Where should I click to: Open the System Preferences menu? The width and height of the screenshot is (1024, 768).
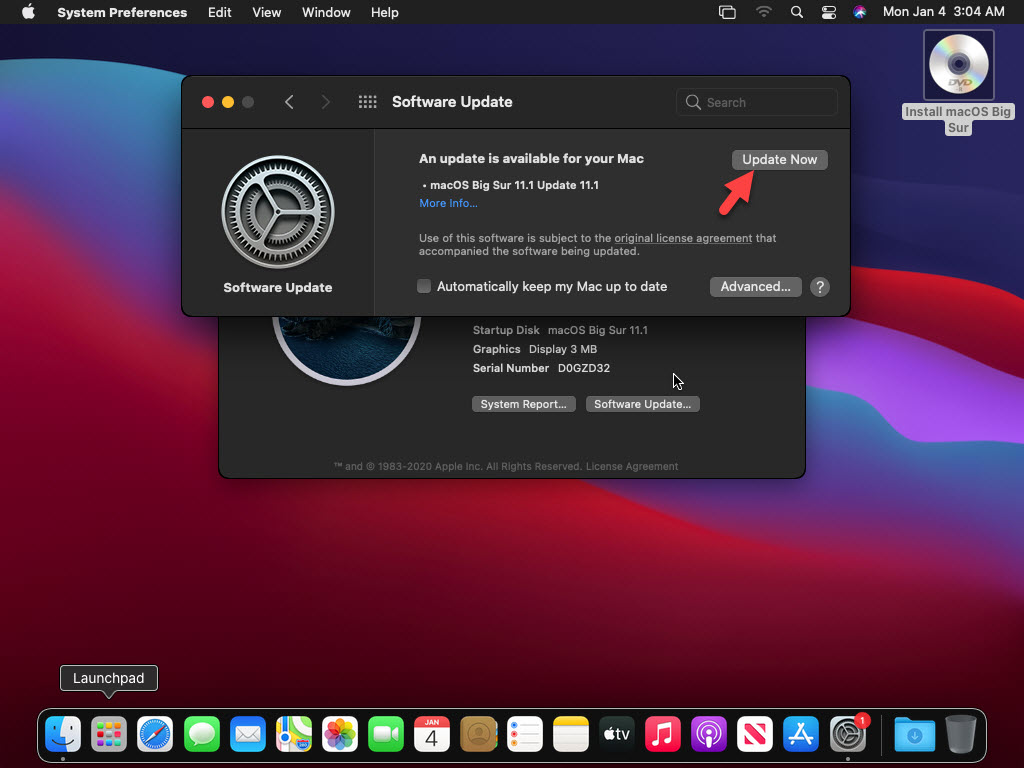tap(122, 12)
